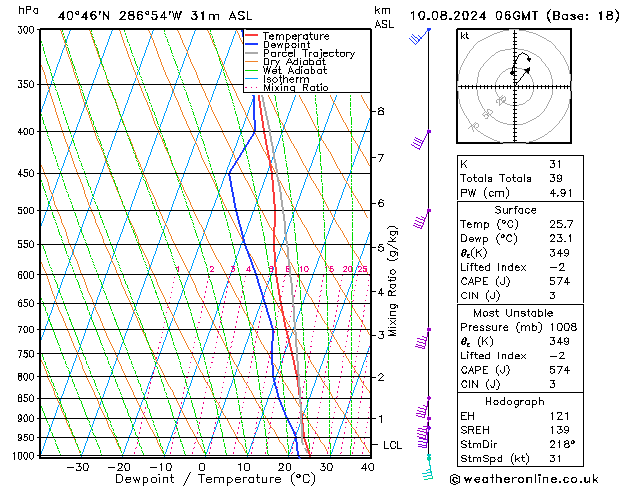Click the gray line swatch beside Parcel Trajectory

(x=251, y=53)
